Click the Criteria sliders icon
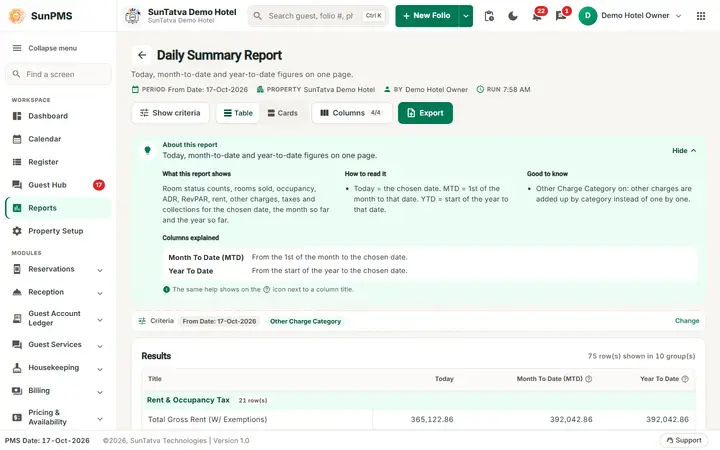Screen dimensions: 720x450 pyautogui.click(x=142, y=321)
